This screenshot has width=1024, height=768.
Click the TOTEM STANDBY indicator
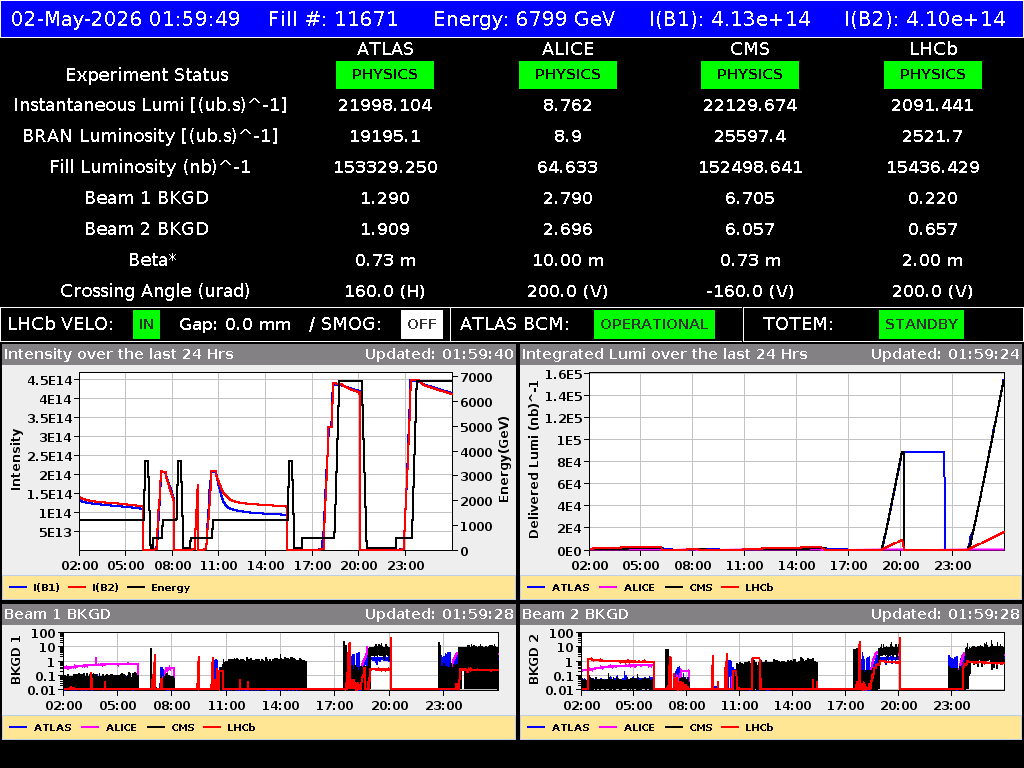point(921,324)
